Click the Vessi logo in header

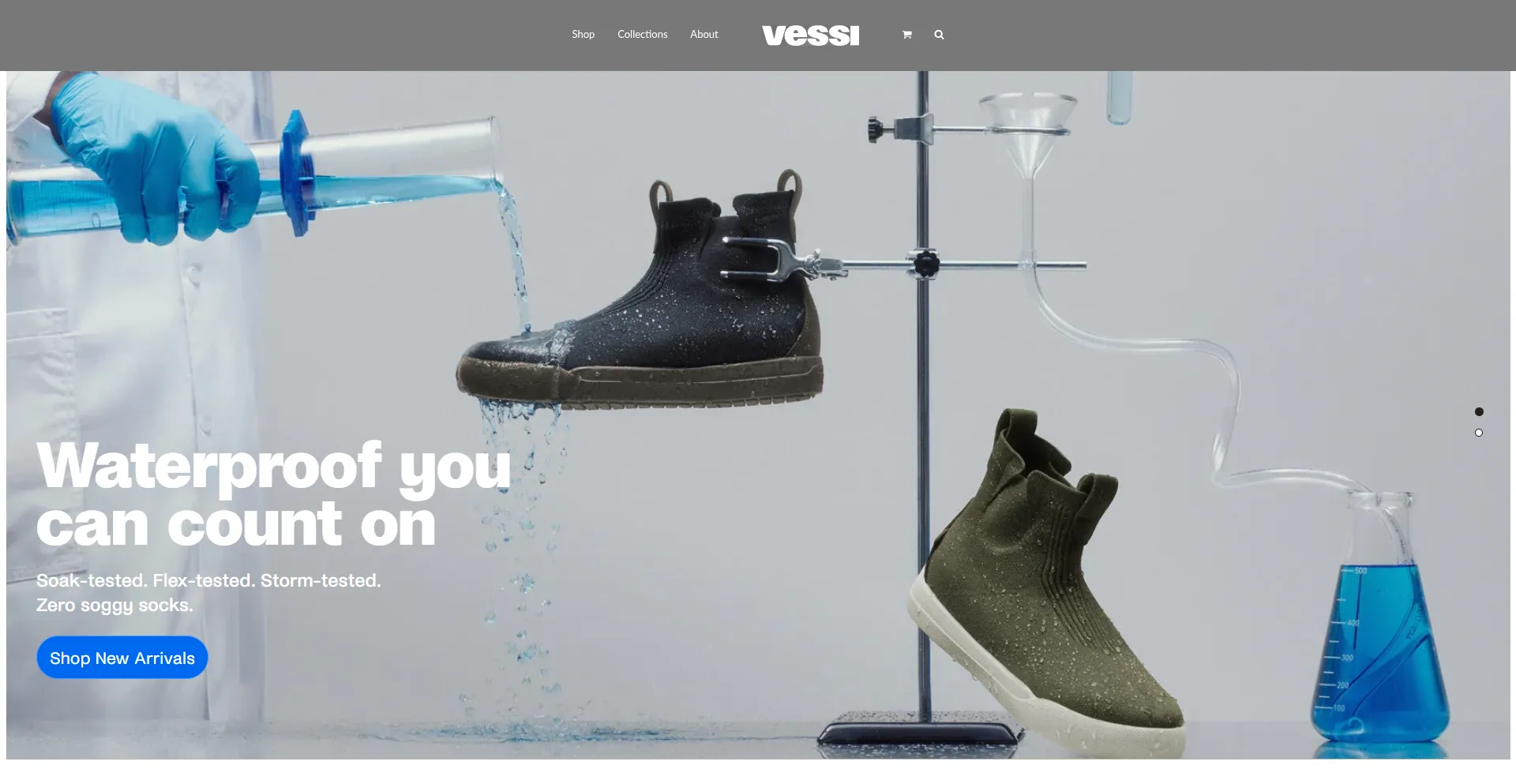click(810, 36)
